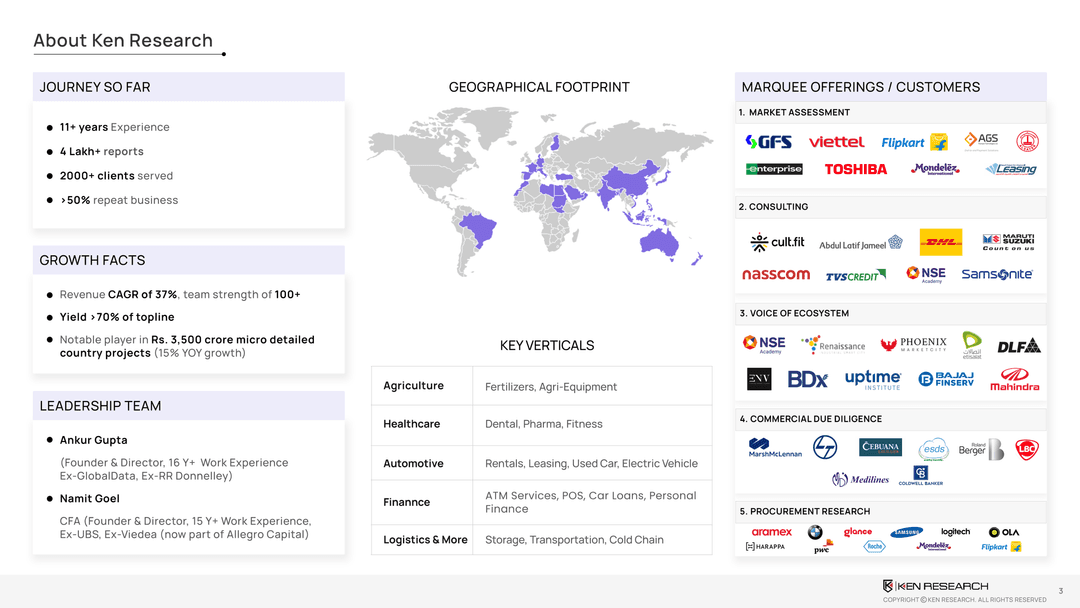1080x608 pixels.
Task: Click the DLF logo
Action: 1018,345
